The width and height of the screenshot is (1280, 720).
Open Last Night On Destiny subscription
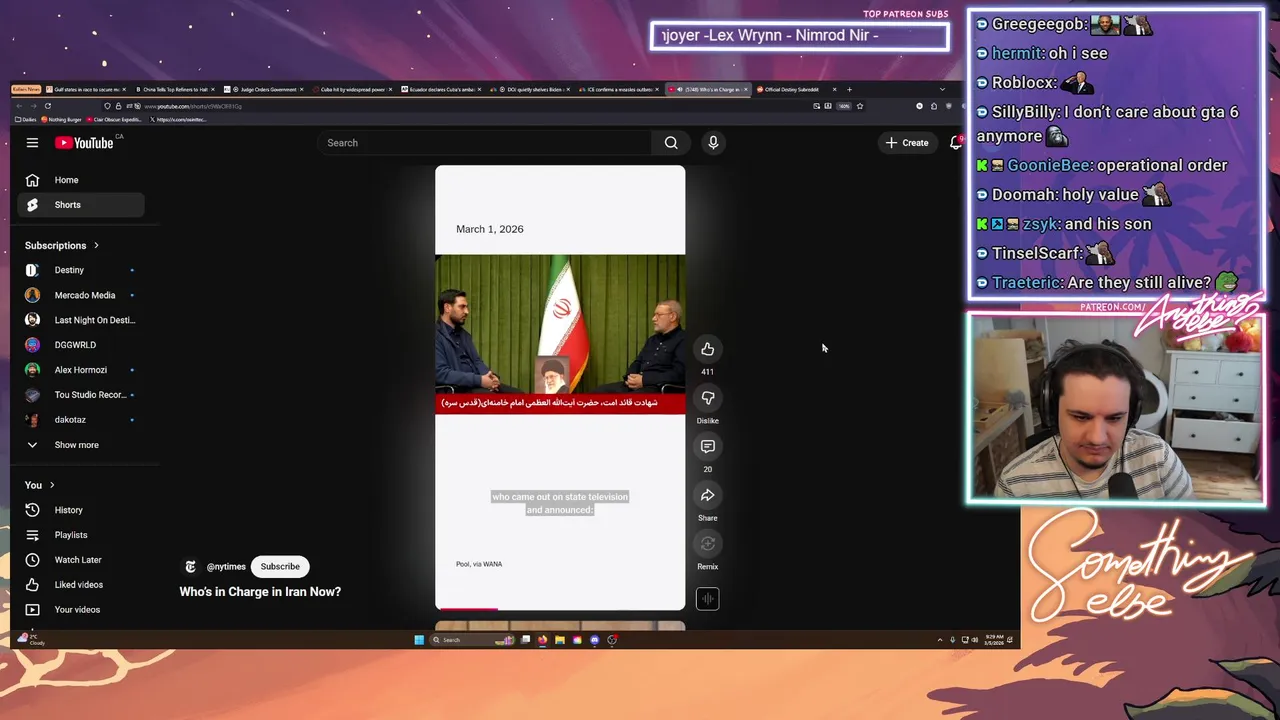81,320
